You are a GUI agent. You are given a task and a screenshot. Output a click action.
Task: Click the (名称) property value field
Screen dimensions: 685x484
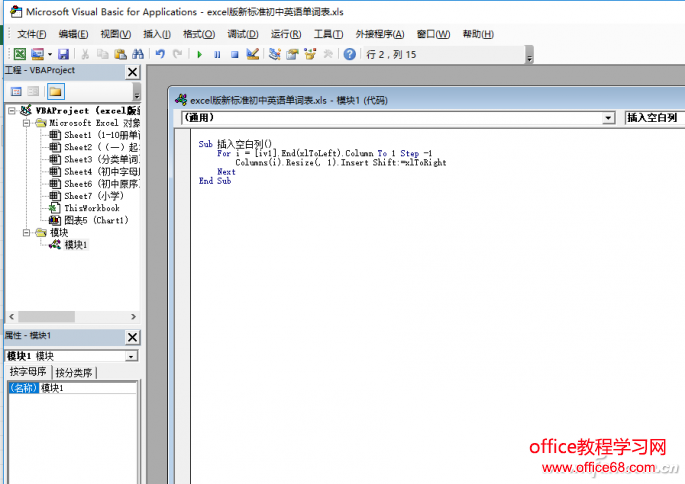coord(88,388)
